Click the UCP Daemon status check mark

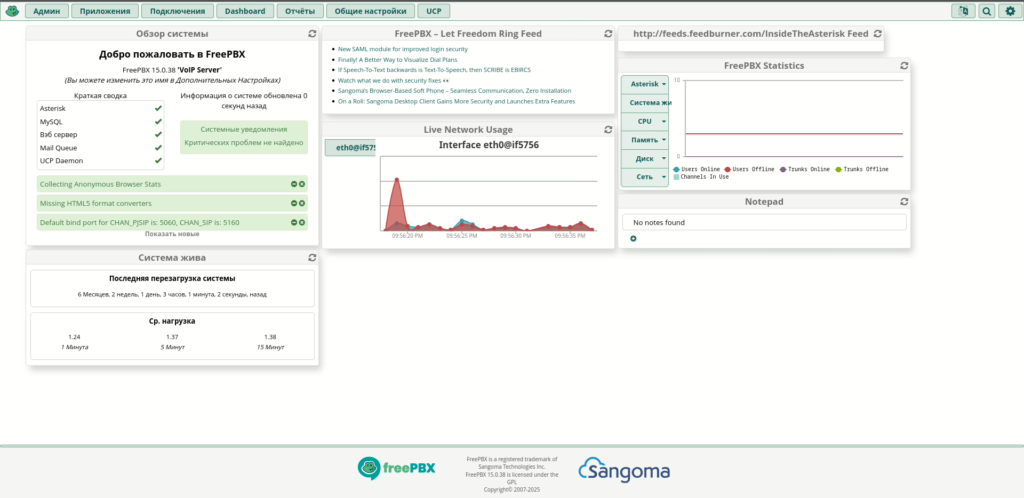point(157,161)
